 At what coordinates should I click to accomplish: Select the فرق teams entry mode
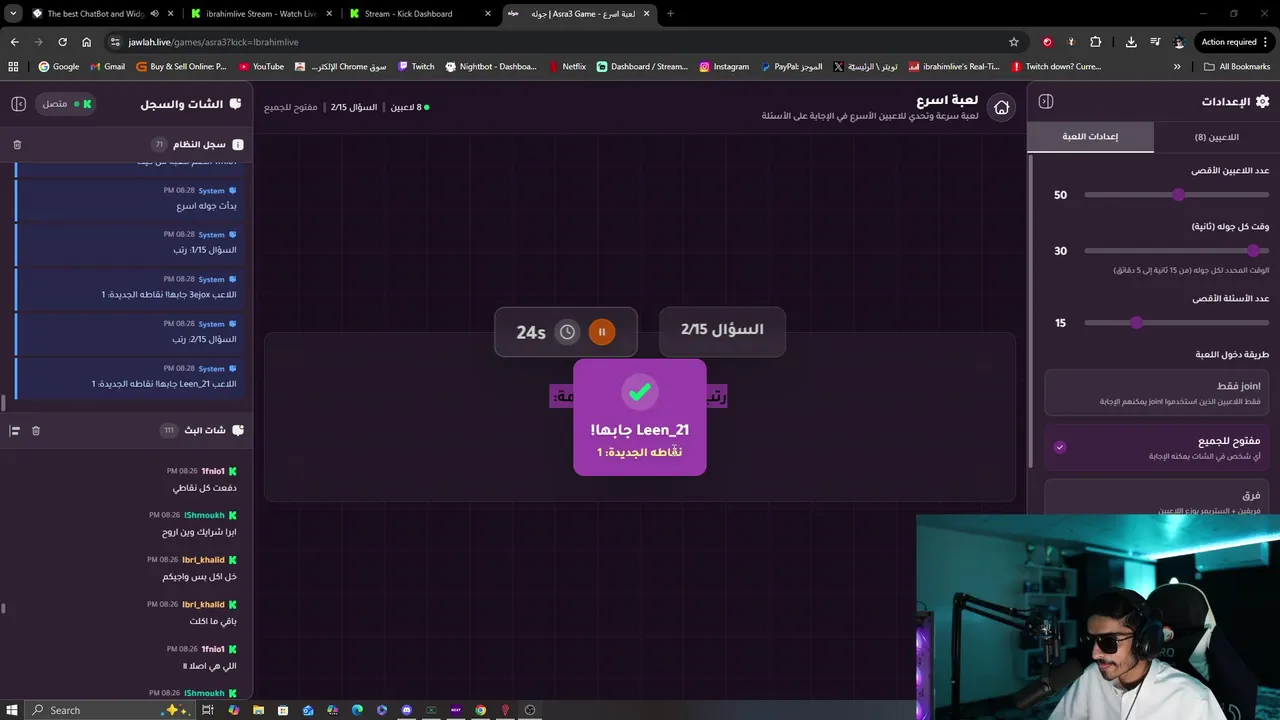click(1156, 497)
